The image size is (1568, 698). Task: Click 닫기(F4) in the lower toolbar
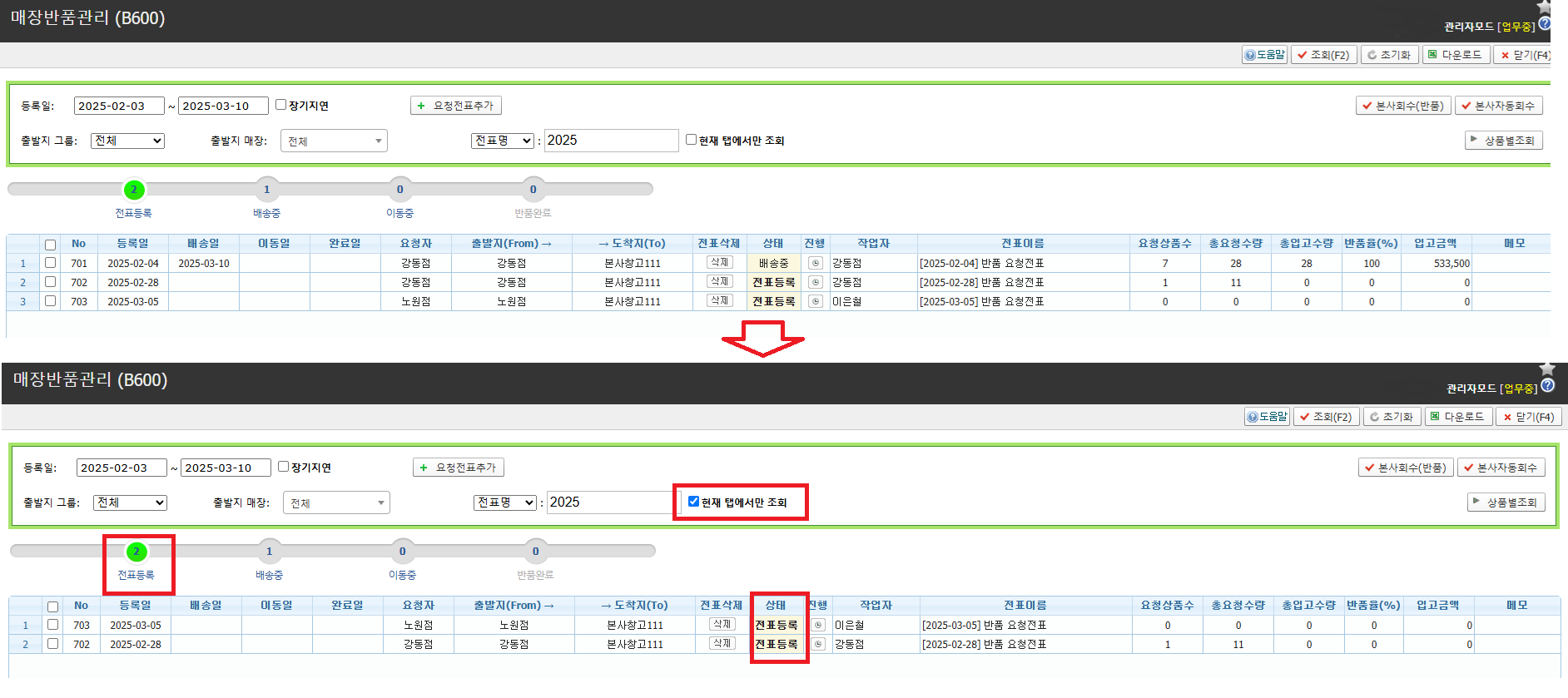(1528, 417)
